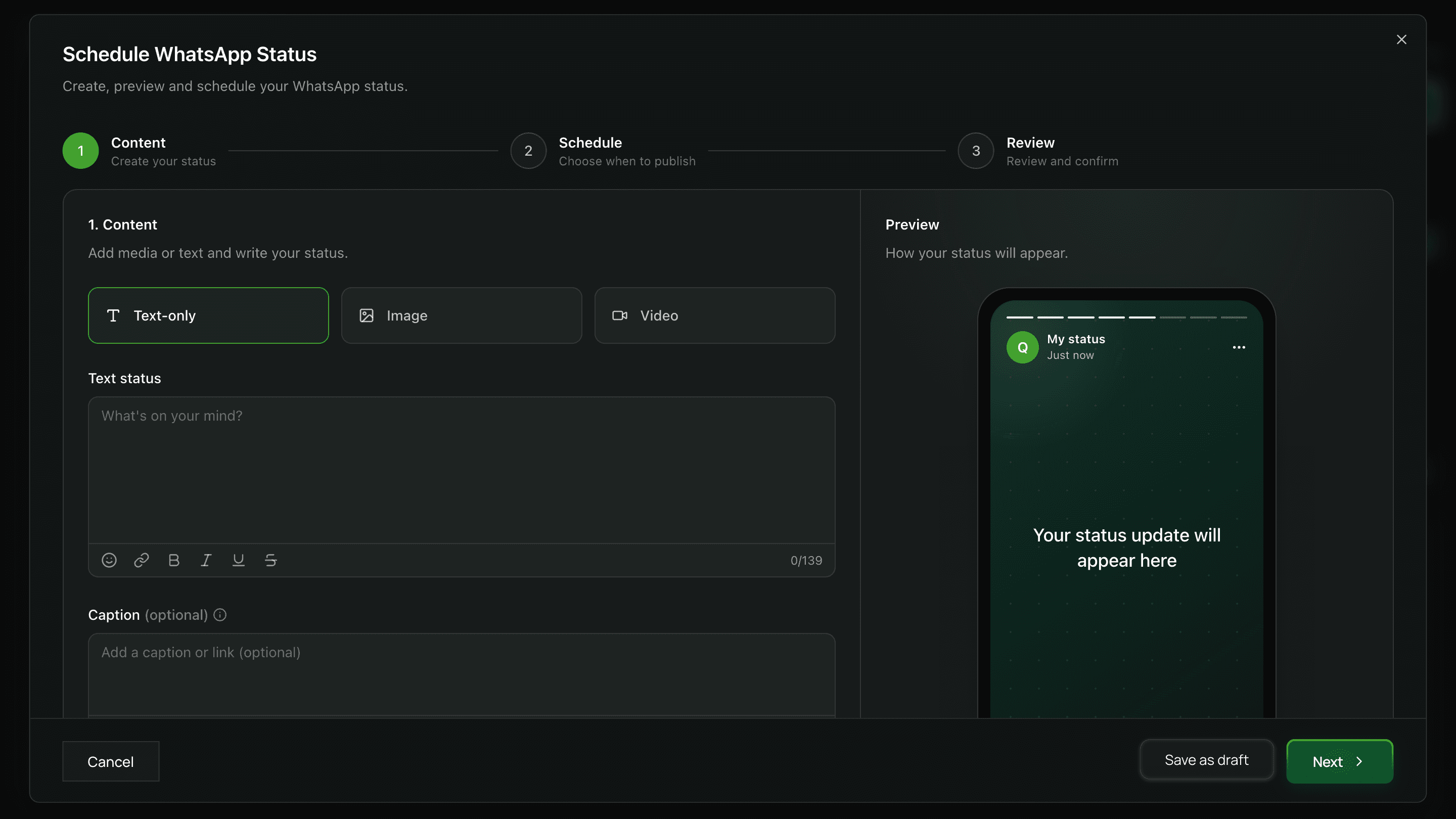Toggle strikethrough formatting
This screenshot has height=819, width=1456.
click(271, 560)
